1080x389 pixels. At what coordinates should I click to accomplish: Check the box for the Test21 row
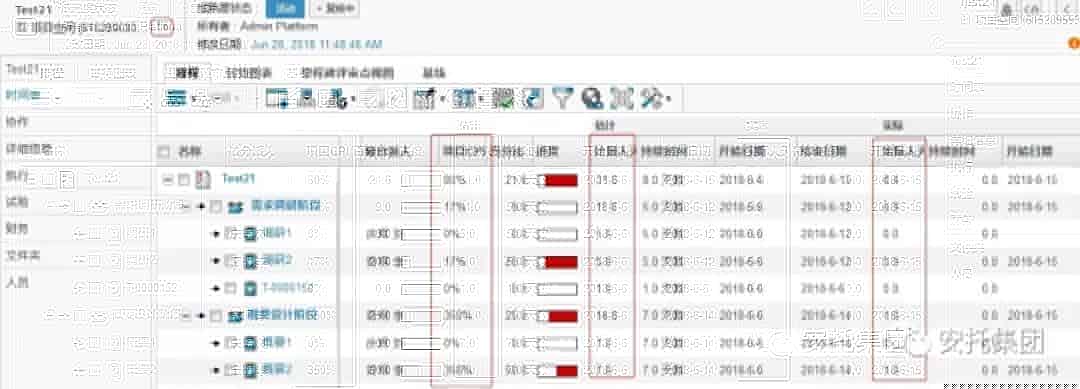[184, 180]
